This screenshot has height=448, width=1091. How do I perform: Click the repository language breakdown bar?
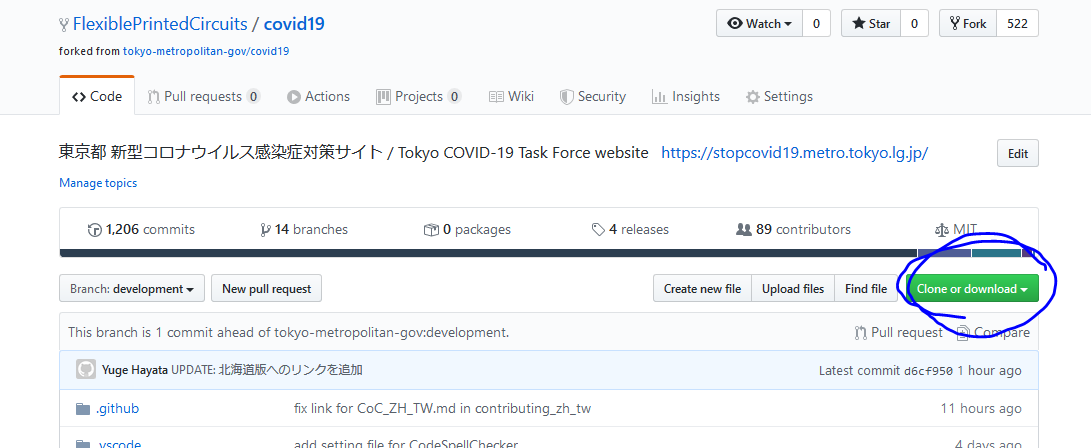(x=549, y=253)
